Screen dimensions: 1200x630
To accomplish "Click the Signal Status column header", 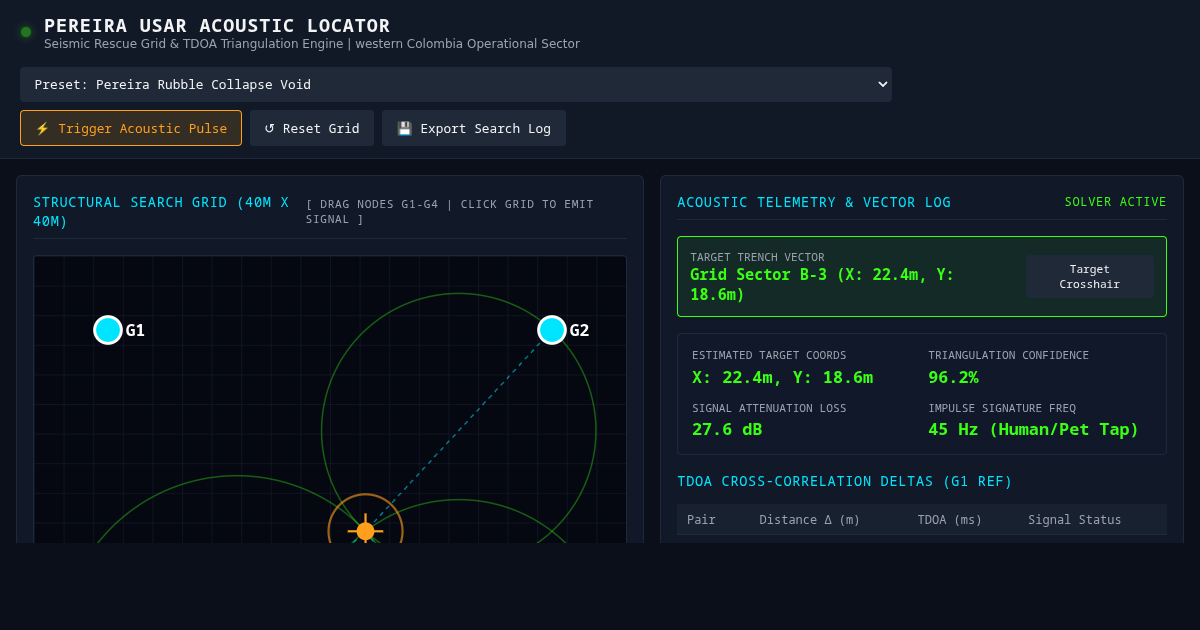I will [x=1075, y=520].
